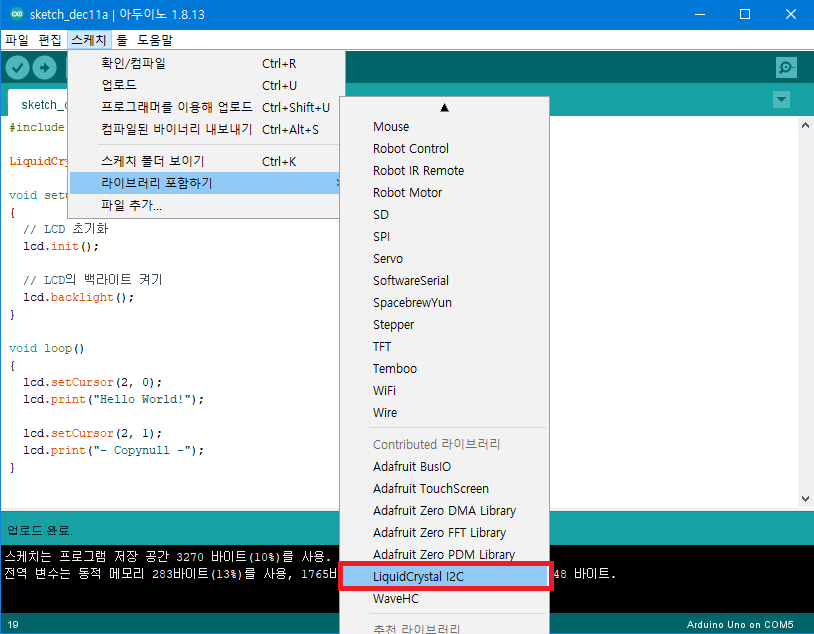This screenshot has width=814, height=634.
Task: Select SPI library
Action: pyautogui.click(x=444, y=237)
